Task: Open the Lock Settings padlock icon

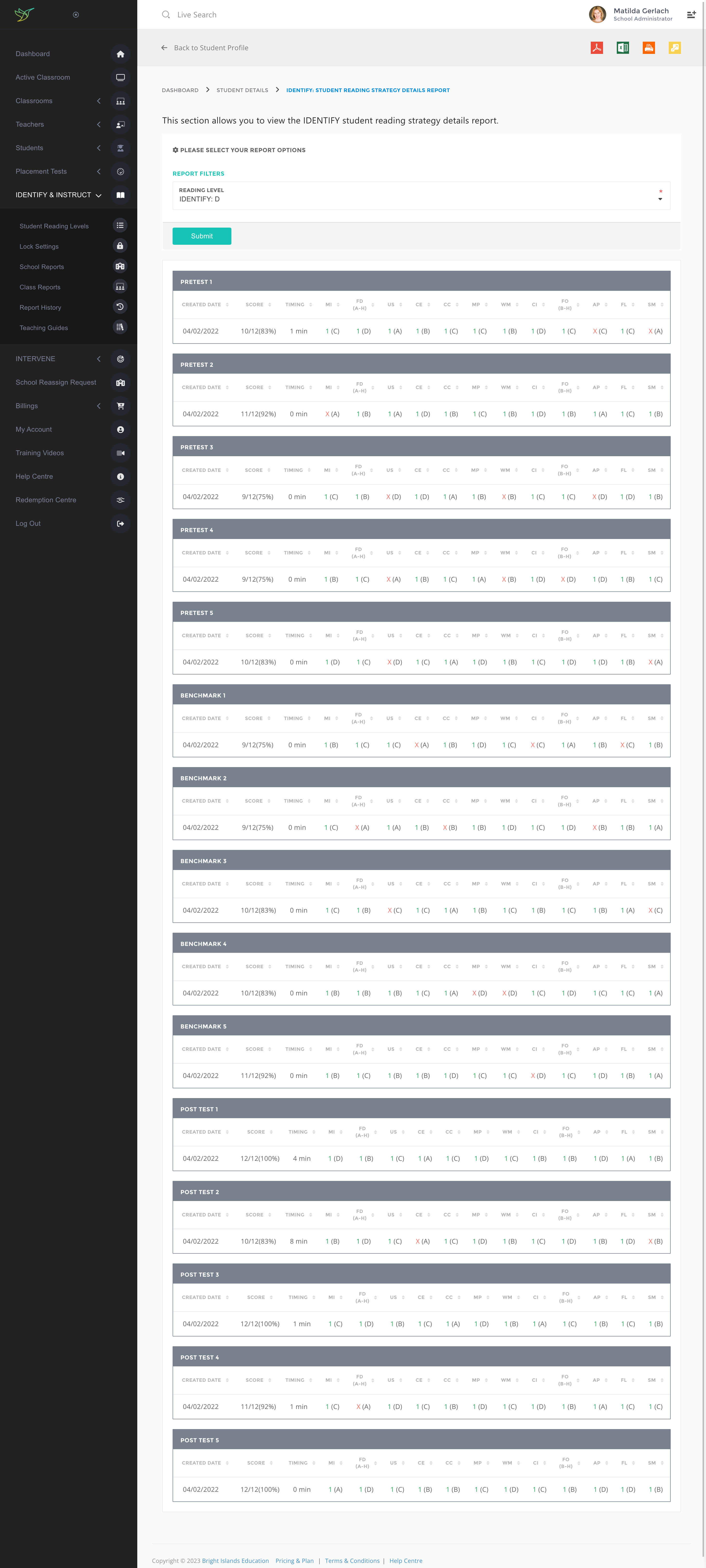Action: click(x=120, y=246)
